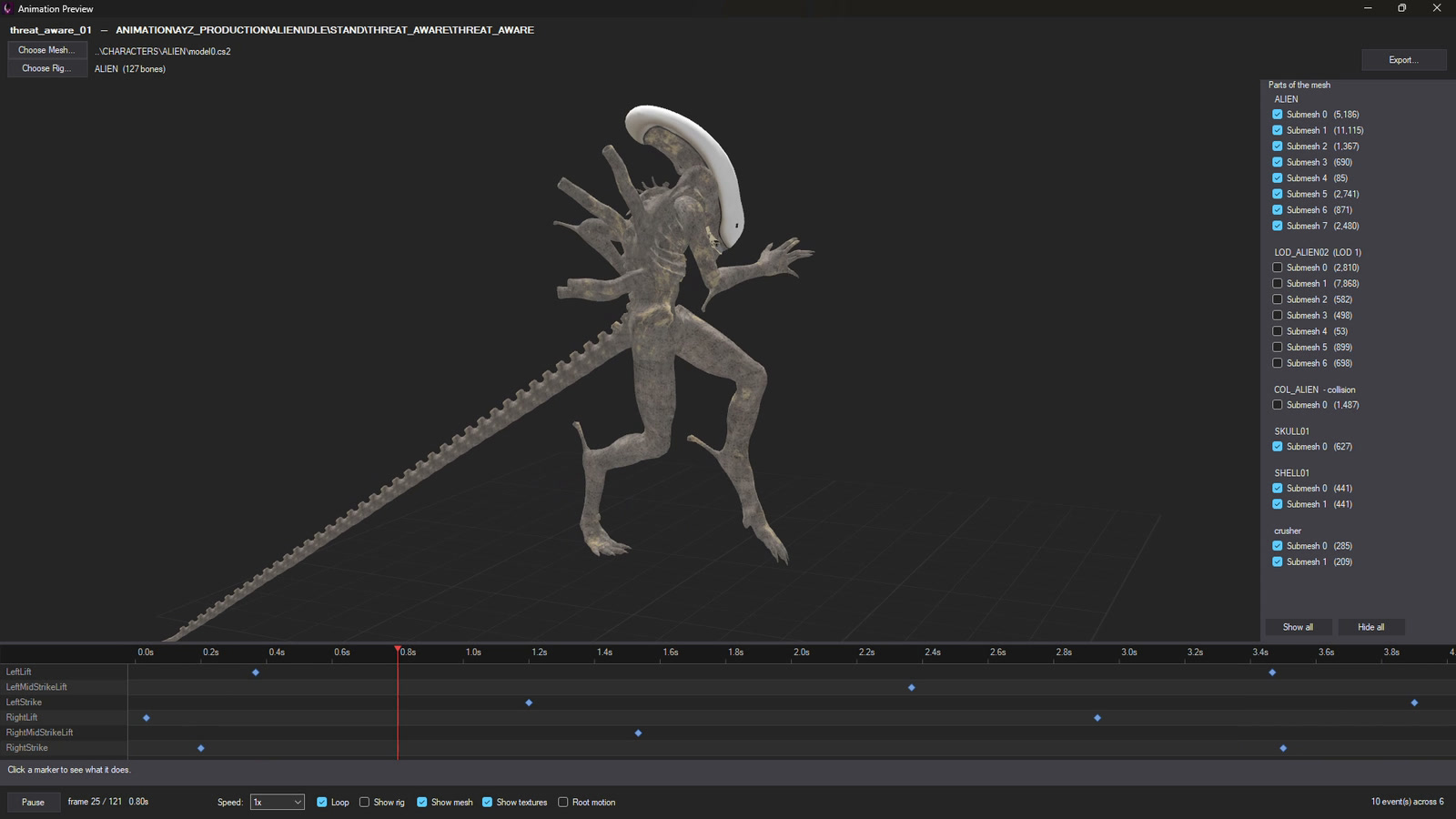
Task: Uncheck ALIEN Submesh 6 (871)
Action: pyautogui.click(x=1278, y=210)
